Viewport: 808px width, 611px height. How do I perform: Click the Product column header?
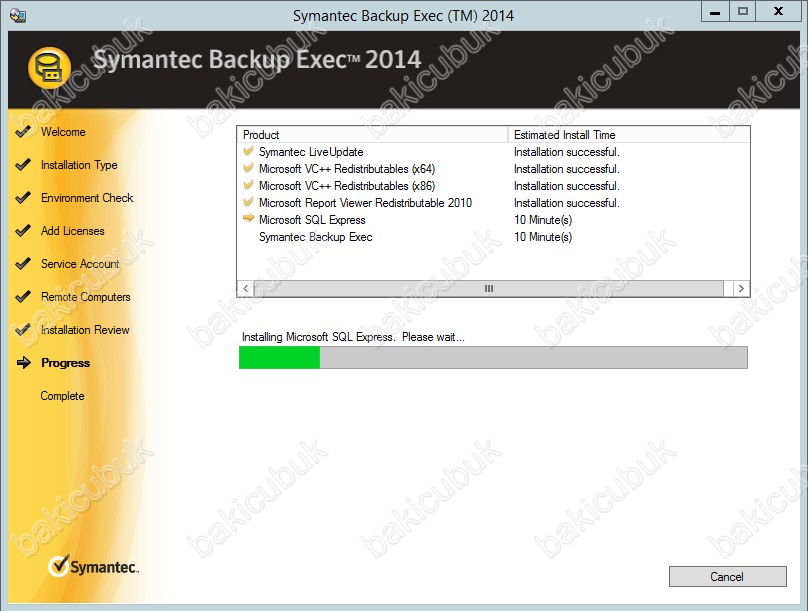pyautogui.click(x=373, y=135)
